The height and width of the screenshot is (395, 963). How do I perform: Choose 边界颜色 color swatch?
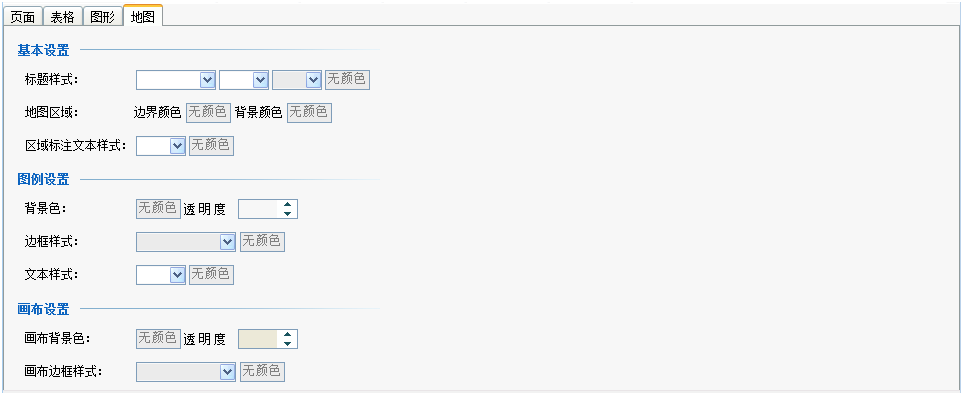coord(208,112)
